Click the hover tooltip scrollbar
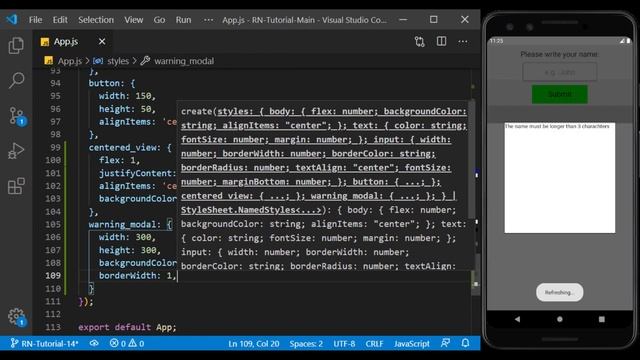 pos(472,159)
